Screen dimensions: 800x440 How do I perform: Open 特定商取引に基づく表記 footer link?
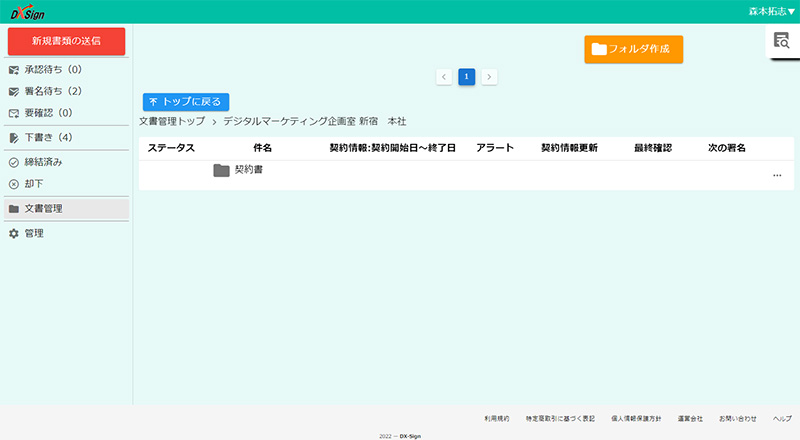560,419
